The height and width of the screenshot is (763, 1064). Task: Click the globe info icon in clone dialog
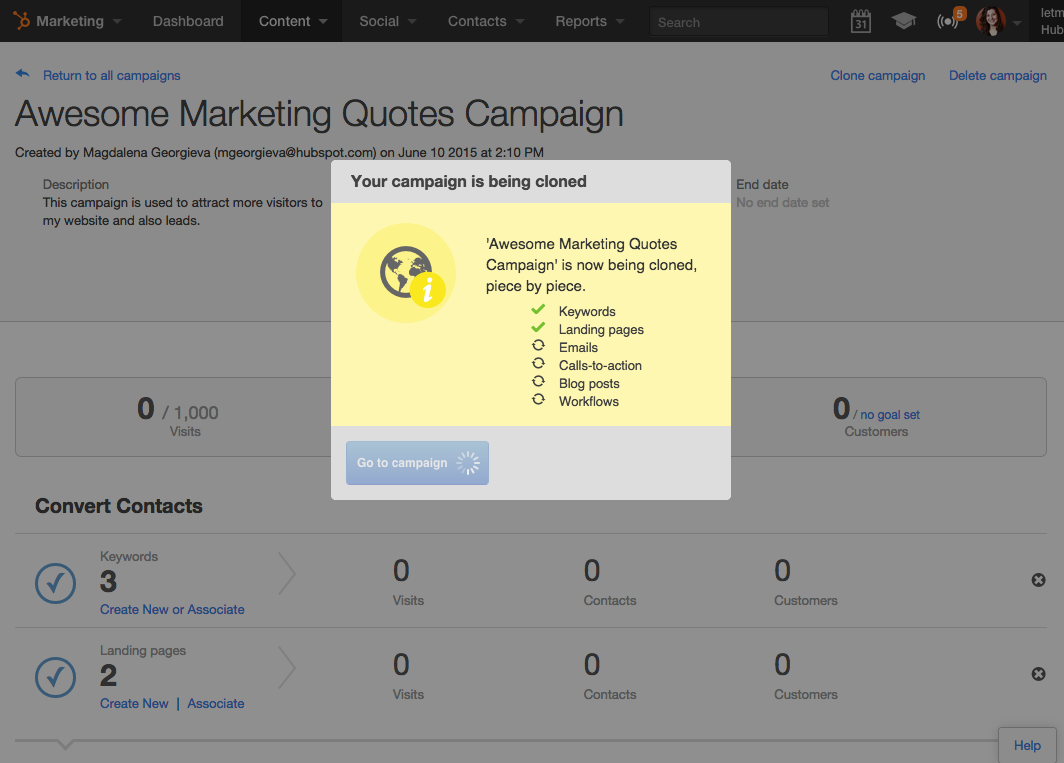click(x=406, y=273)
